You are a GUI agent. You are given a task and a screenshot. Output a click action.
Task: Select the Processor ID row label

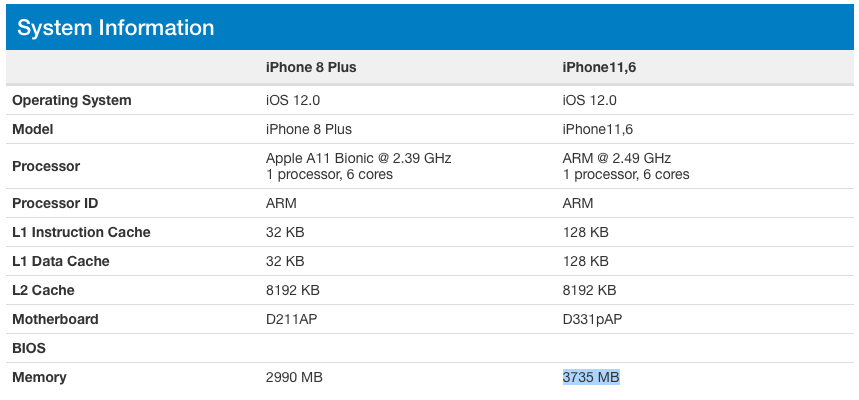point(55,203)
